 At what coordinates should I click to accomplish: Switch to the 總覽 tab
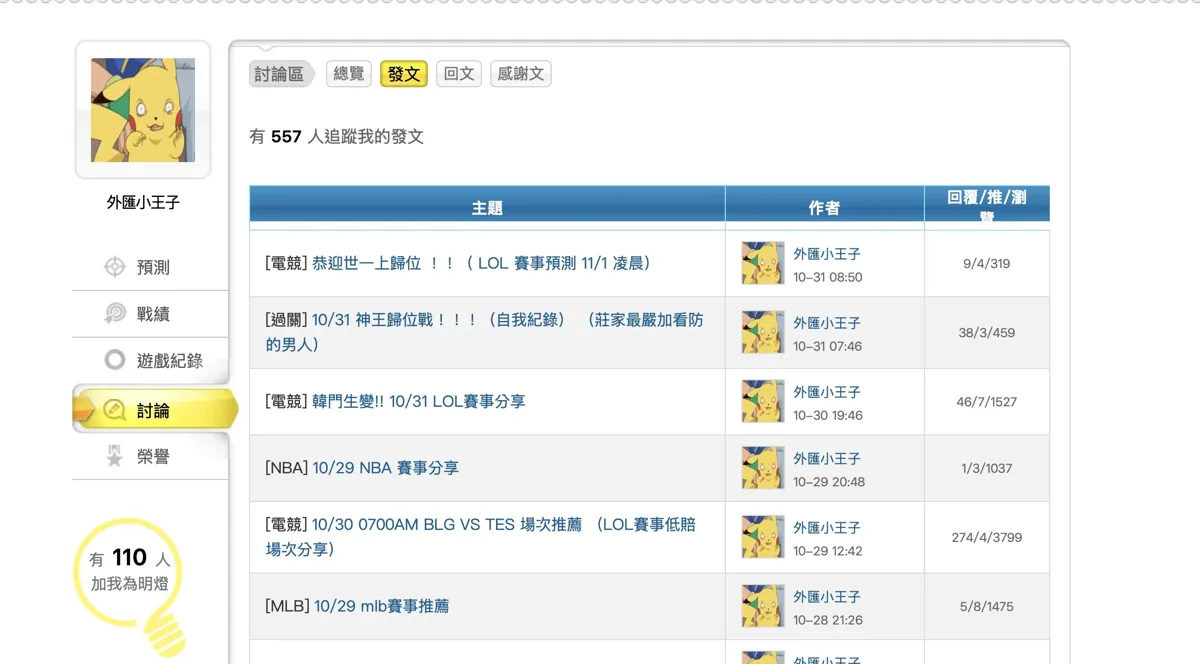349,74
